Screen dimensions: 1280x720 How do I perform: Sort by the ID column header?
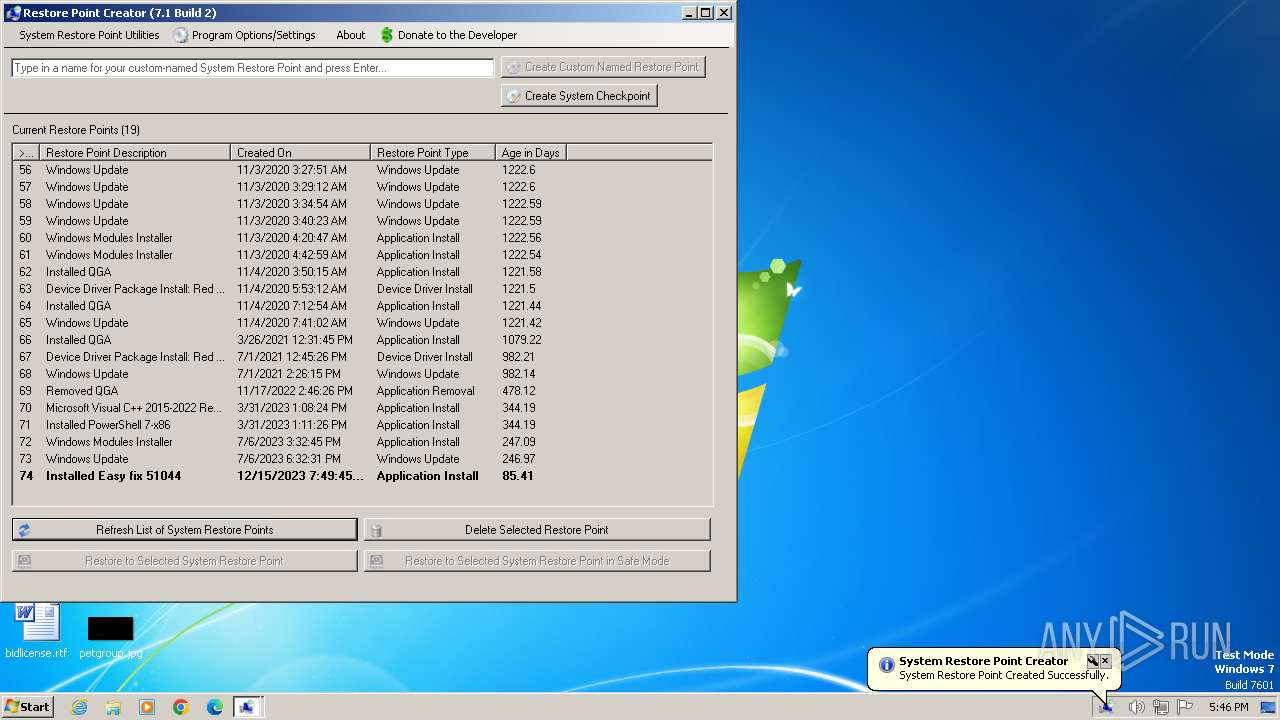tap(26, 153)
